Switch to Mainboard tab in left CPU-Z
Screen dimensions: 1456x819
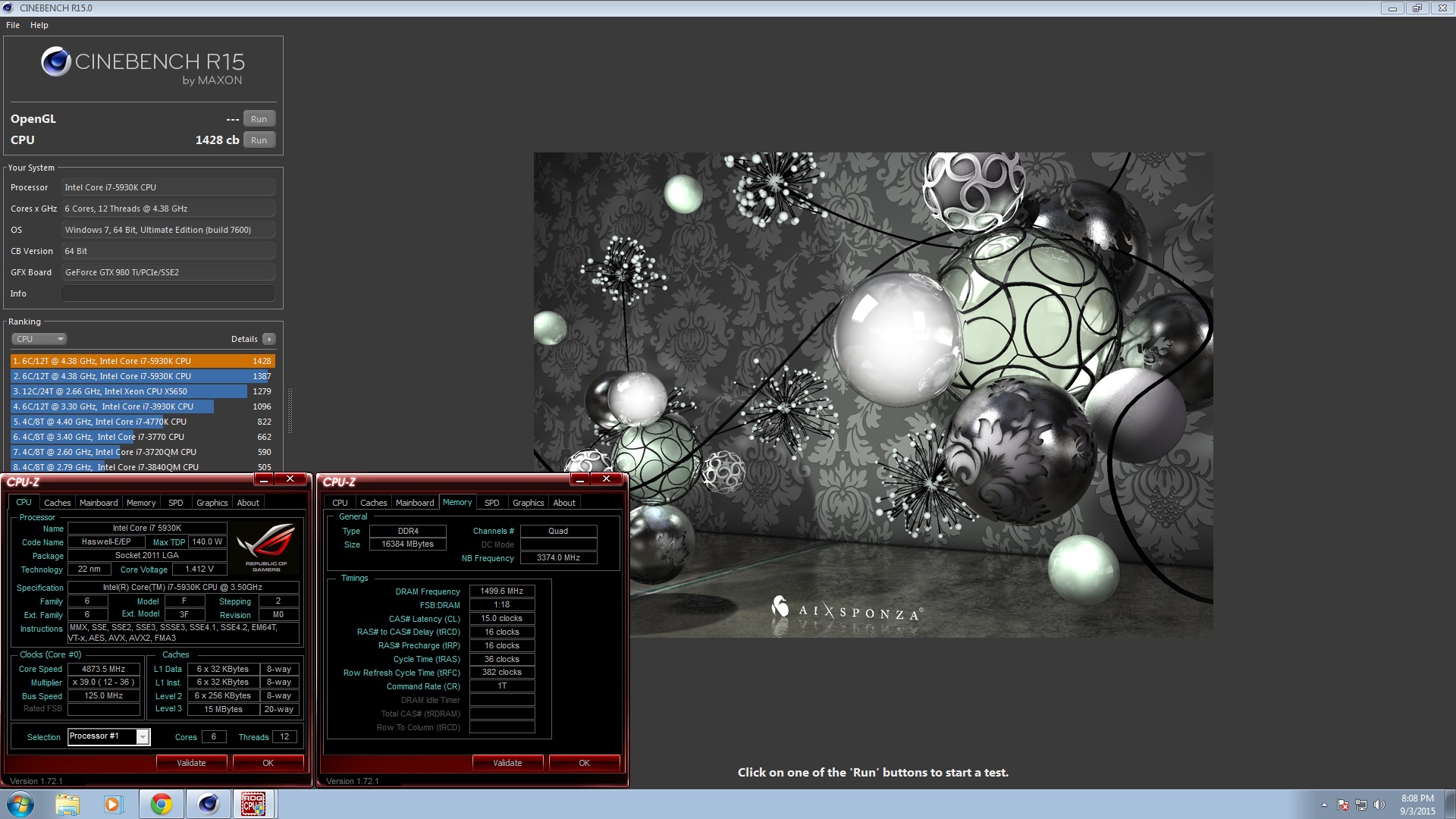(99, 503)
